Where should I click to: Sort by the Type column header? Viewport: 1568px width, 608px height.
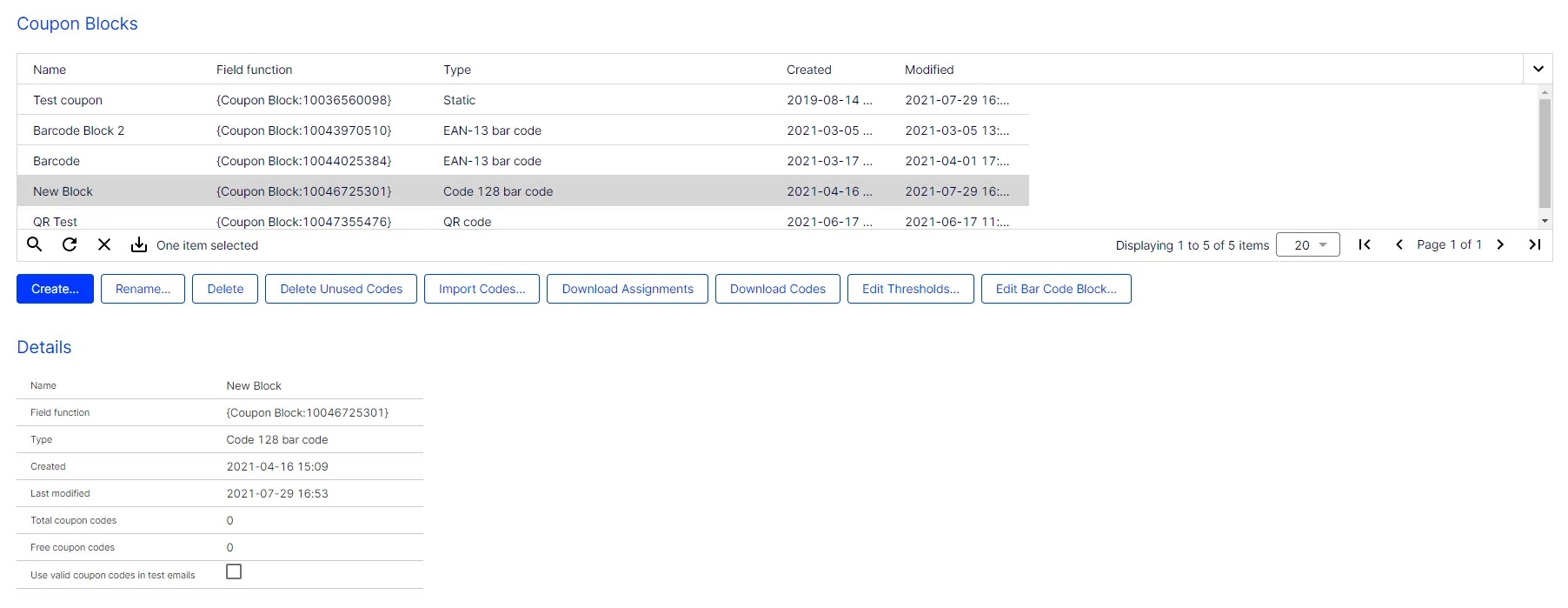[457, 70]
